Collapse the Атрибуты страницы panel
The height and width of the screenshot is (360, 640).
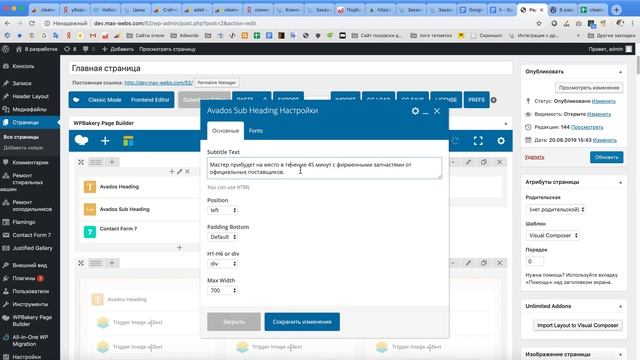pos(620,182)
